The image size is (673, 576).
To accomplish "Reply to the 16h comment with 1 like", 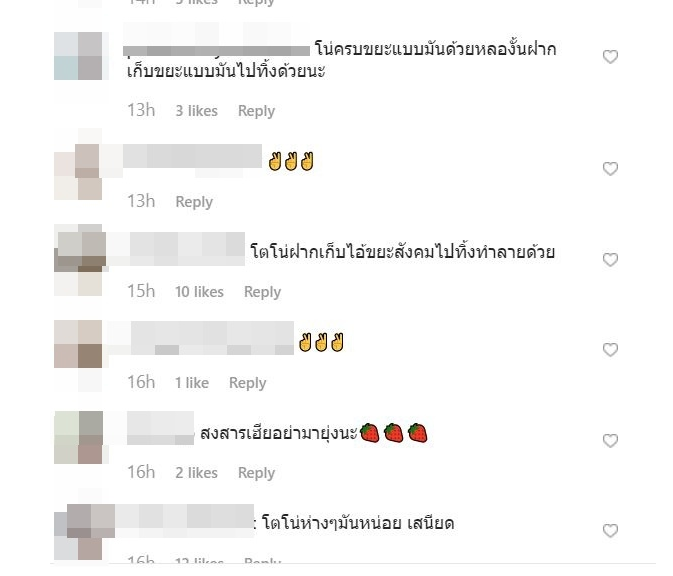I will pyautogui.click(x=248, y=383).
